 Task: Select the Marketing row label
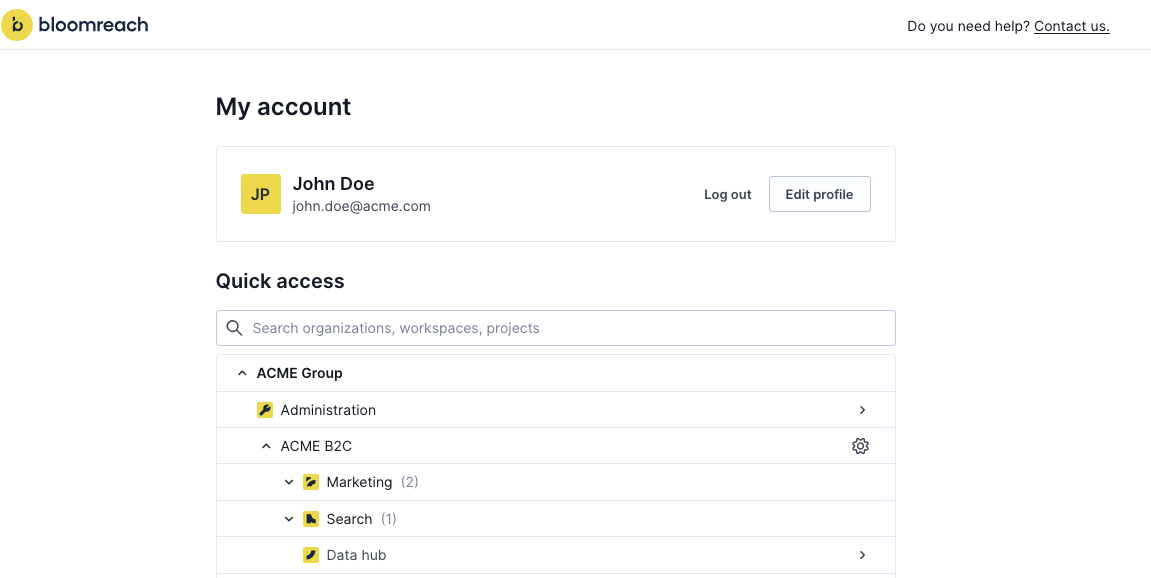(359, 482)
